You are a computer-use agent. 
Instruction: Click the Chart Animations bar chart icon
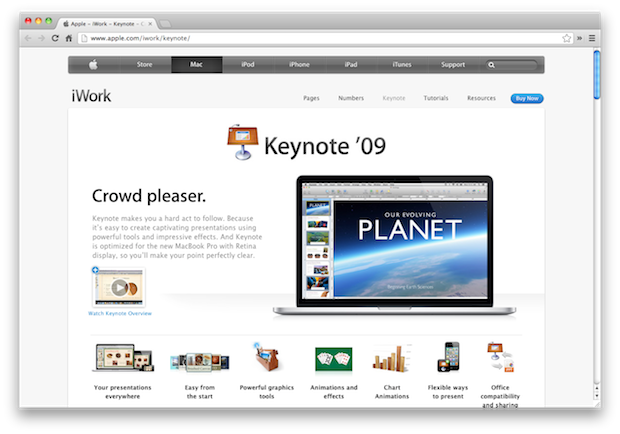click(x=392, y=358)
